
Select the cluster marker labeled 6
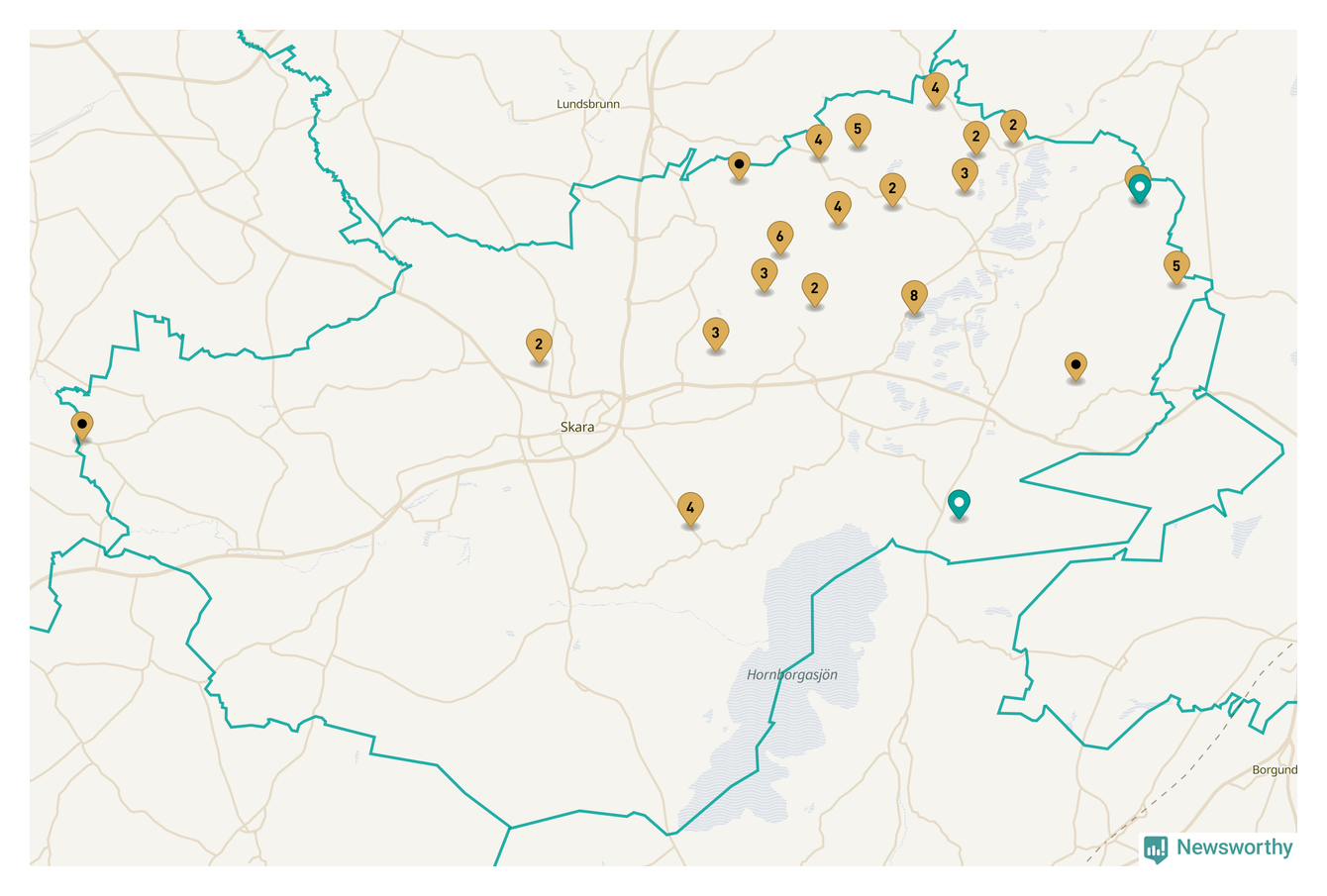tap(779, 237)
